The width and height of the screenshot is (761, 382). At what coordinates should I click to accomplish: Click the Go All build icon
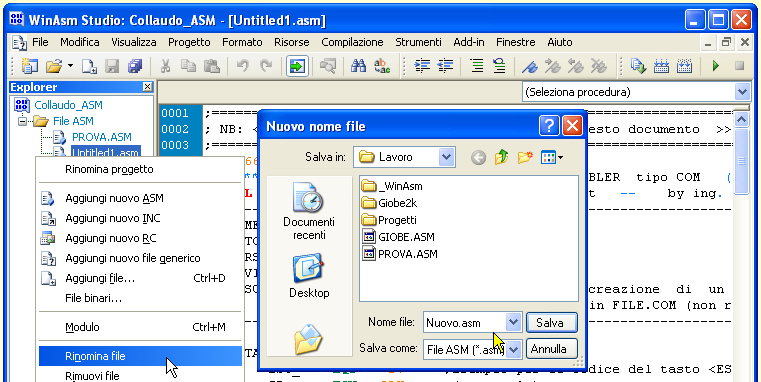pos(684,66)
